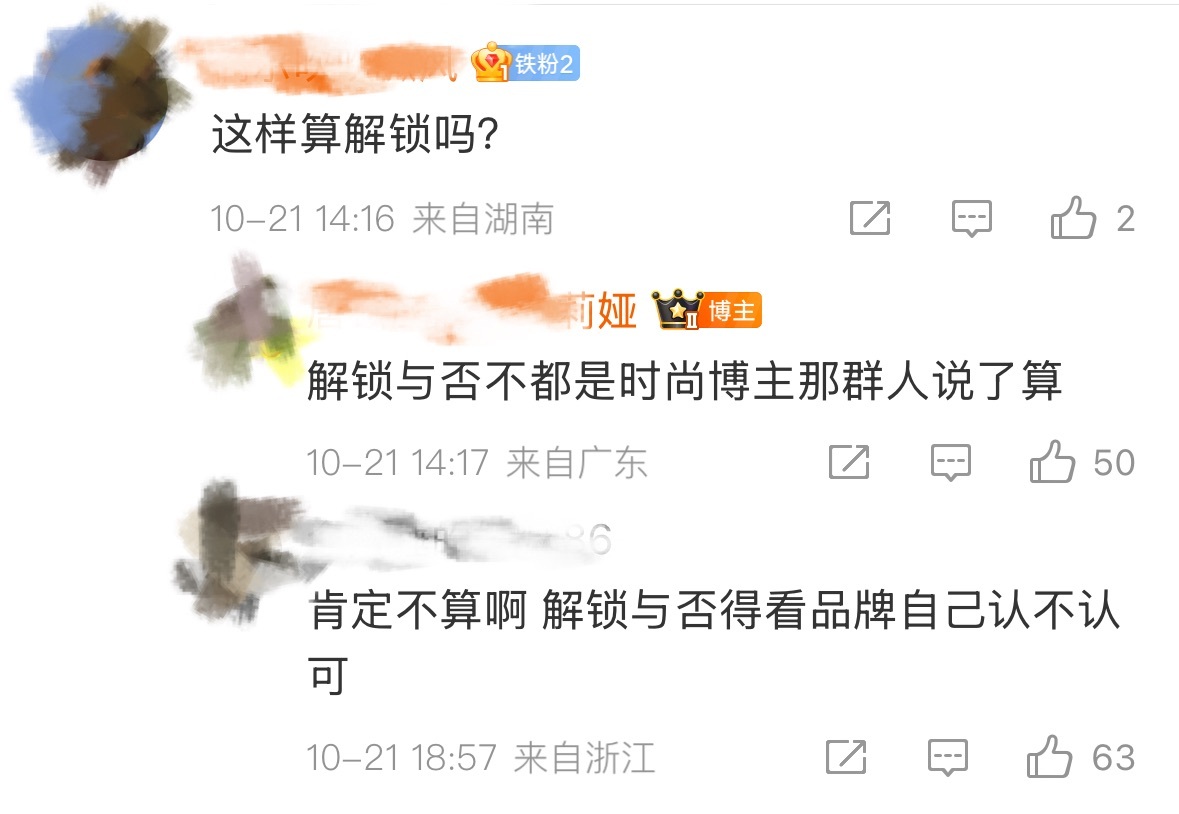Like the comment from 浙江
This screenshot has width=1179, height=814.
coord(1049,756)
